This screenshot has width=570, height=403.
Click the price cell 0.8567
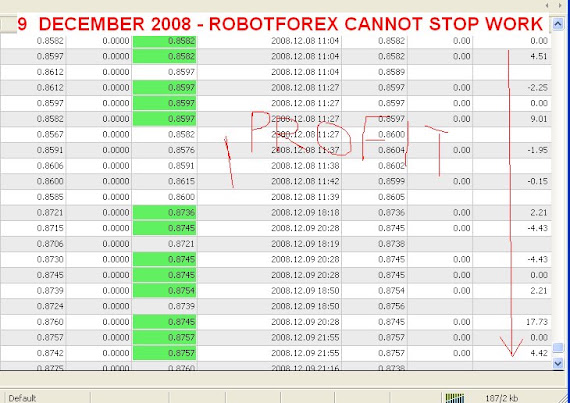click(50, 134)
